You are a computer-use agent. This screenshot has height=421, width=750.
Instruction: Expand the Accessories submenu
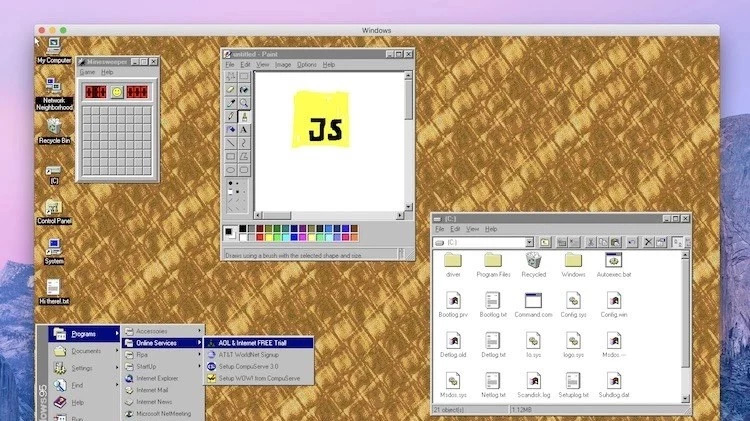[163, 331]
